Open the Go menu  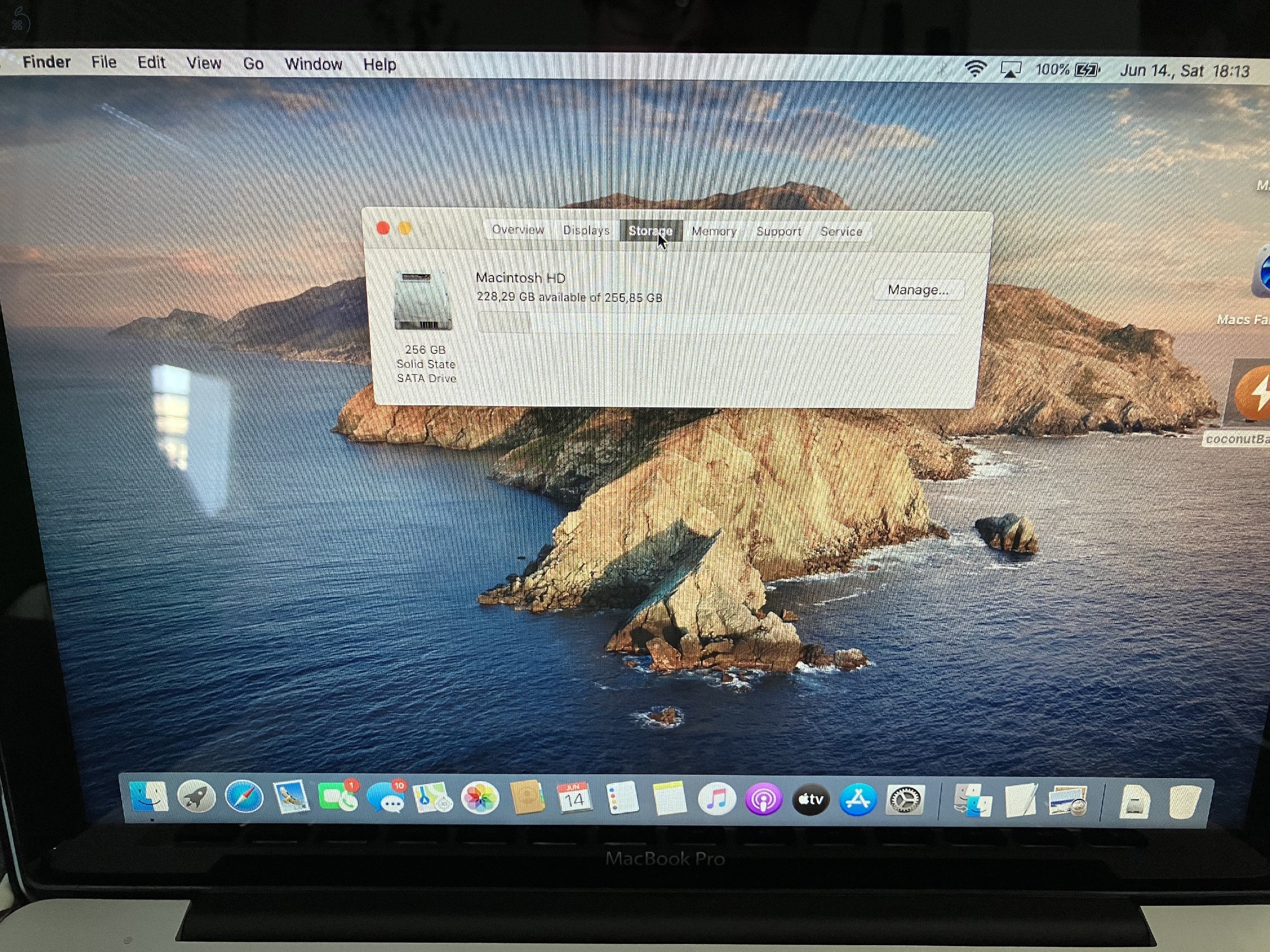point(253,64)
